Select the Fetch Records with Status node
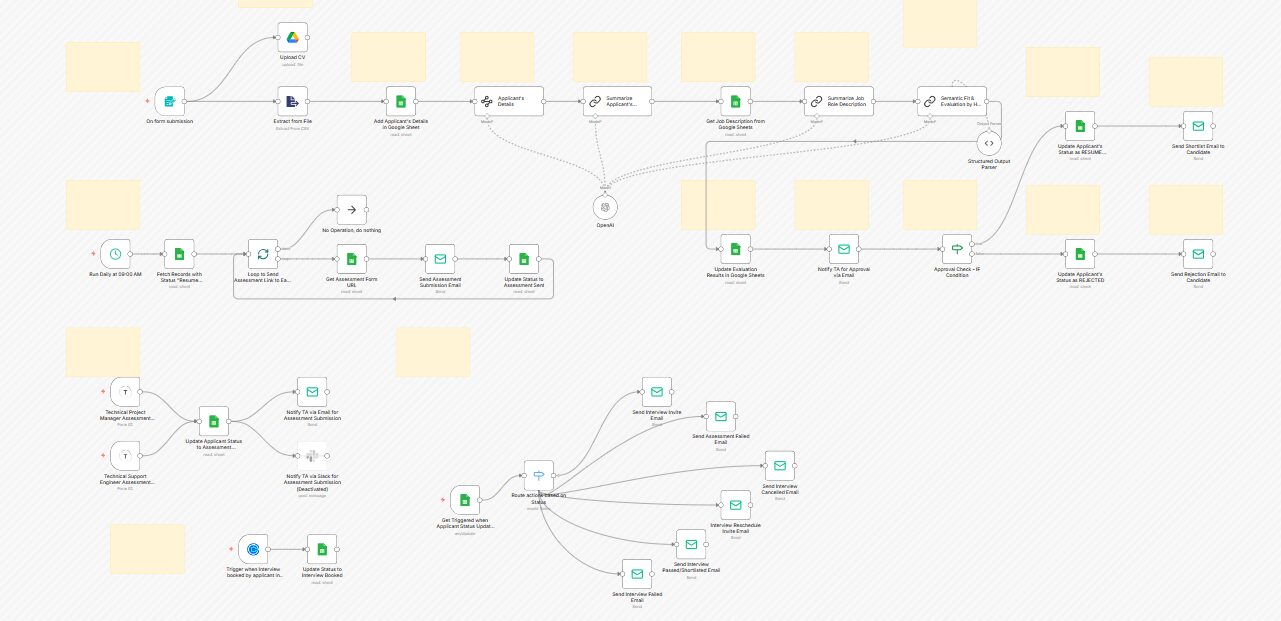The height and width of the screenshot is (621, 1281). point(178,254)
